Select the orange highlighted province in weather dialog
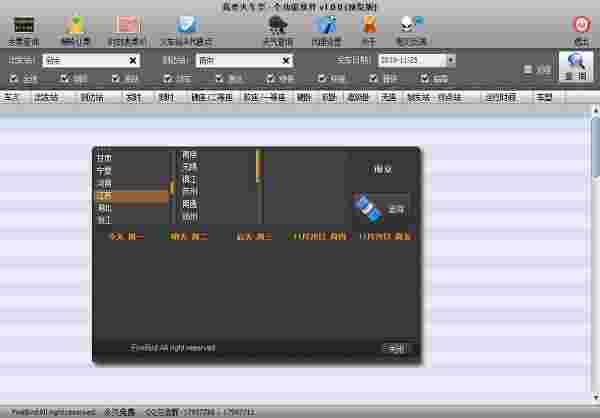The height and width of the screenshot is (418, 600). point(132,196)
